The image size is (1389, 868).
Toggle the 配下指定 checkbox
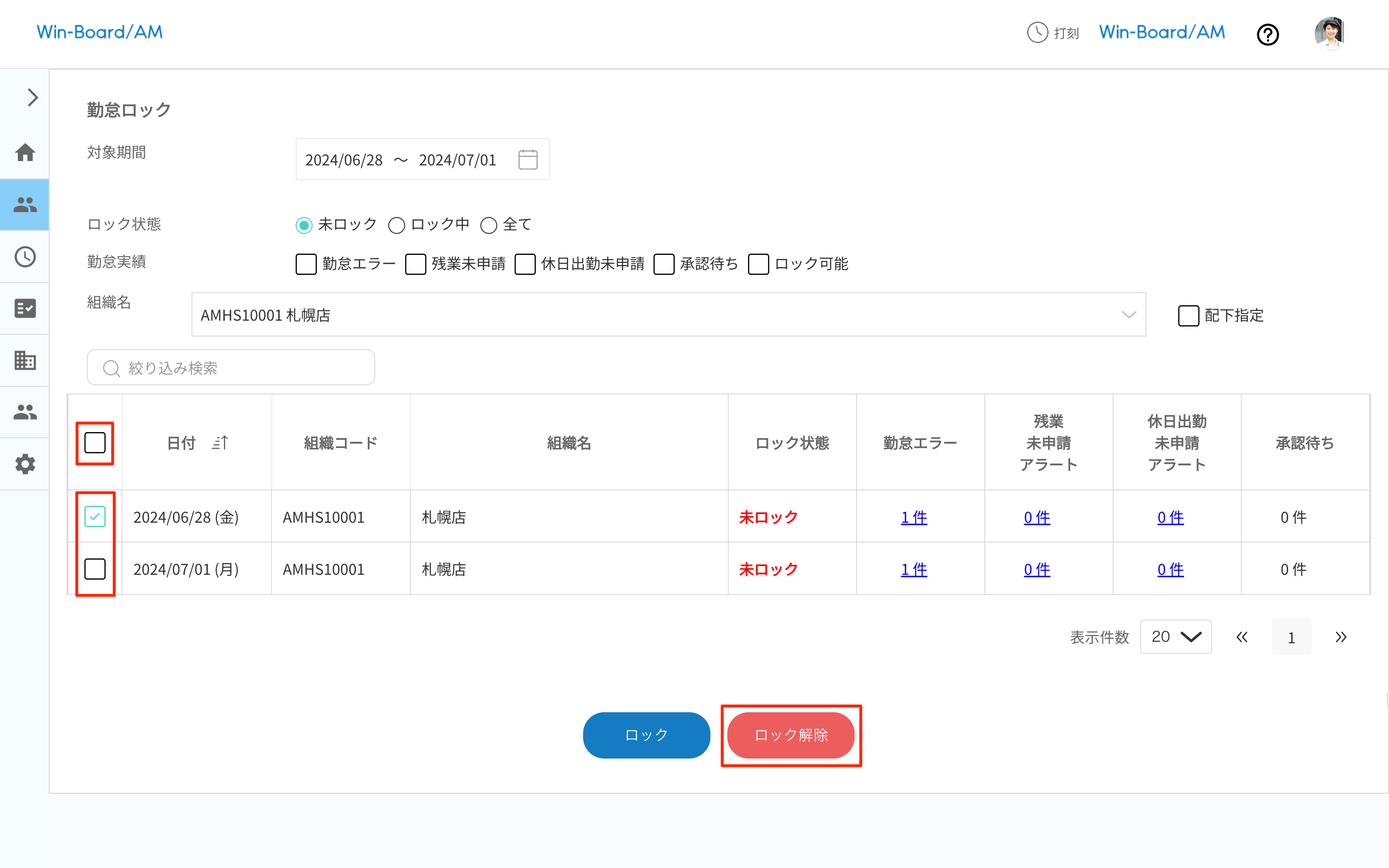[1188, 316]
